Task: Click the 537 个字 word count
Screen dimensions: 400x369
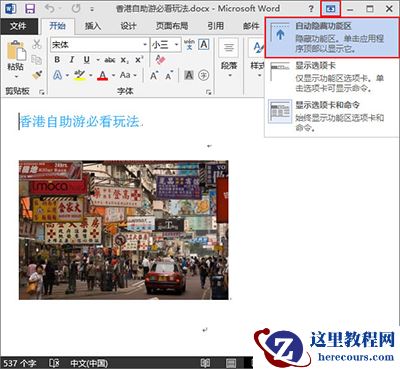Action: [x=20, y=363]
